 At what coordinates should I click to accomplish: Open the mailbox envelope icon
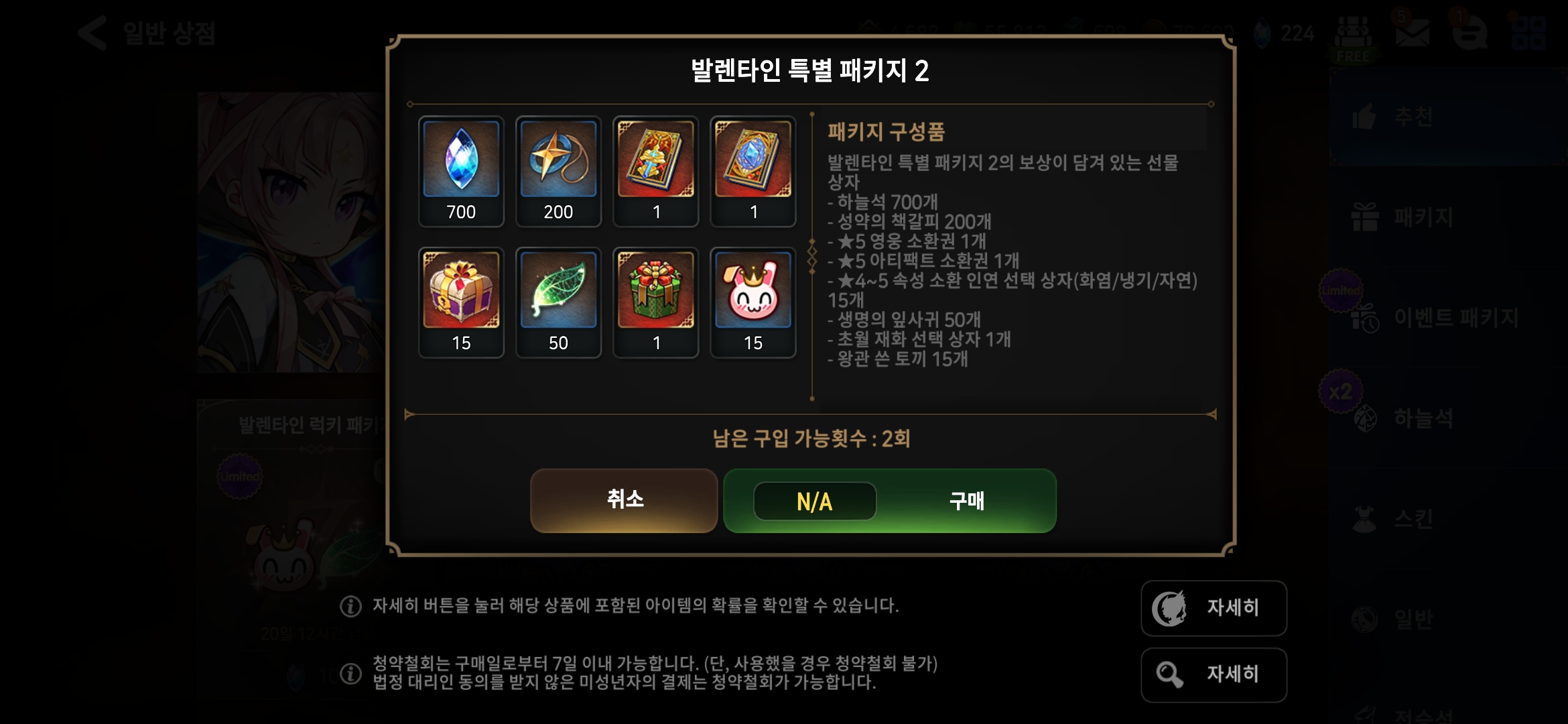[x=1412, y=33]
